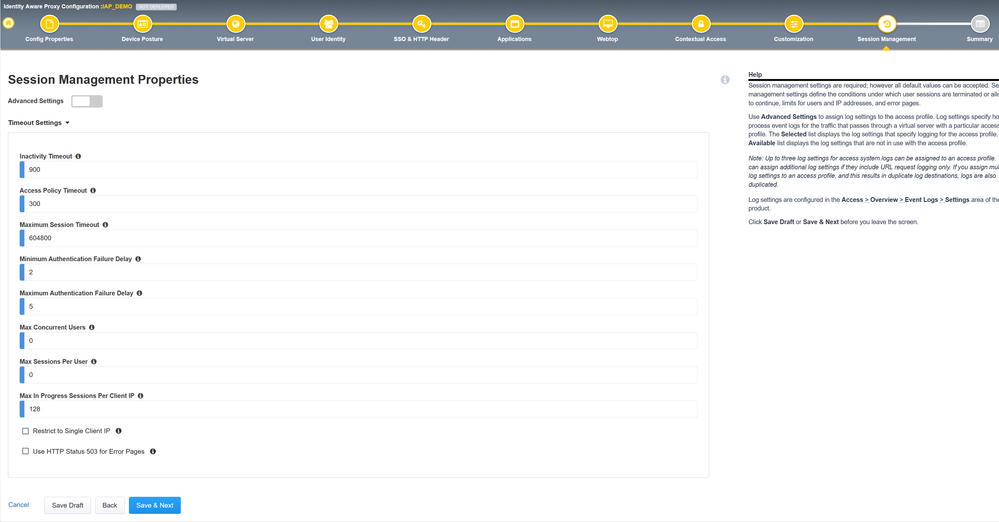Jump to the Summary step icon
The image size is (999, 522).
(980, 24)
